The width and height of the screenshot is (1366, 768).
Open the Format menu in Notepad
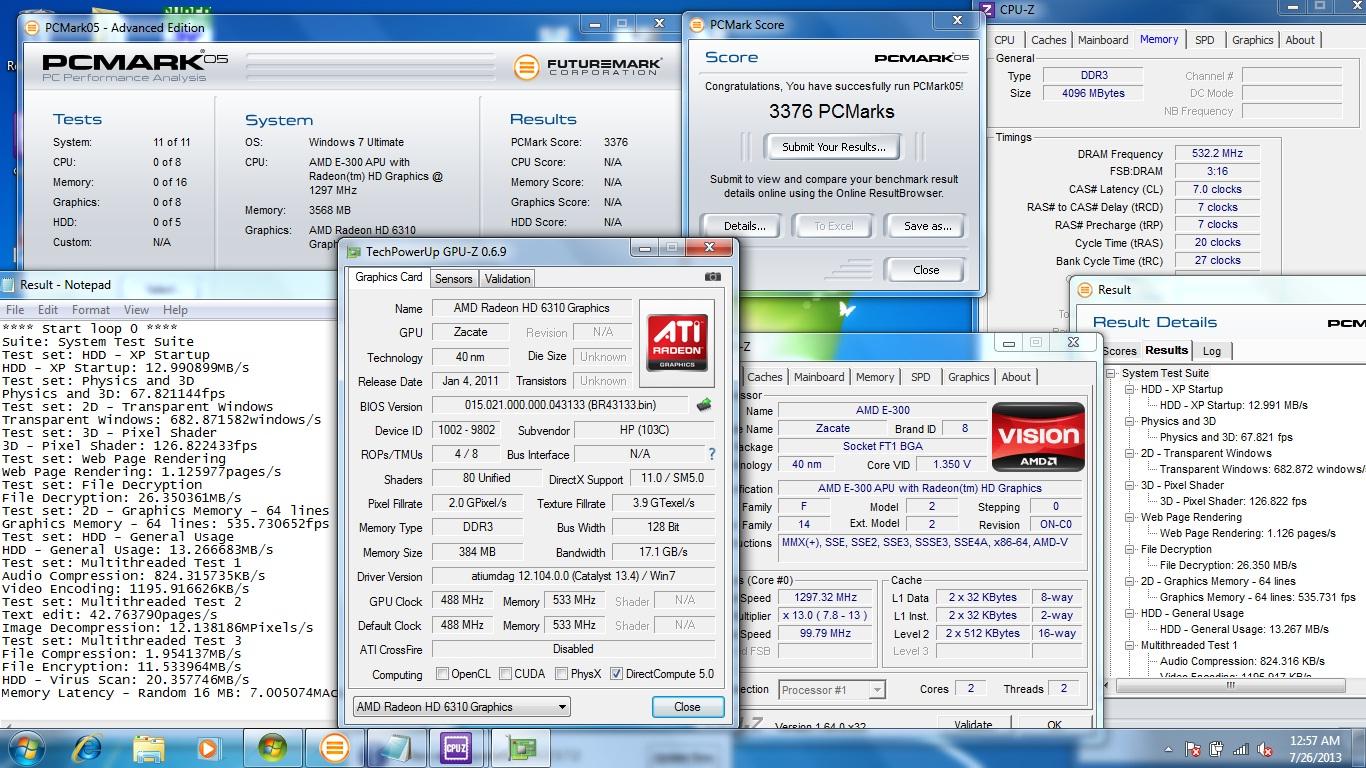click(91, 310)
